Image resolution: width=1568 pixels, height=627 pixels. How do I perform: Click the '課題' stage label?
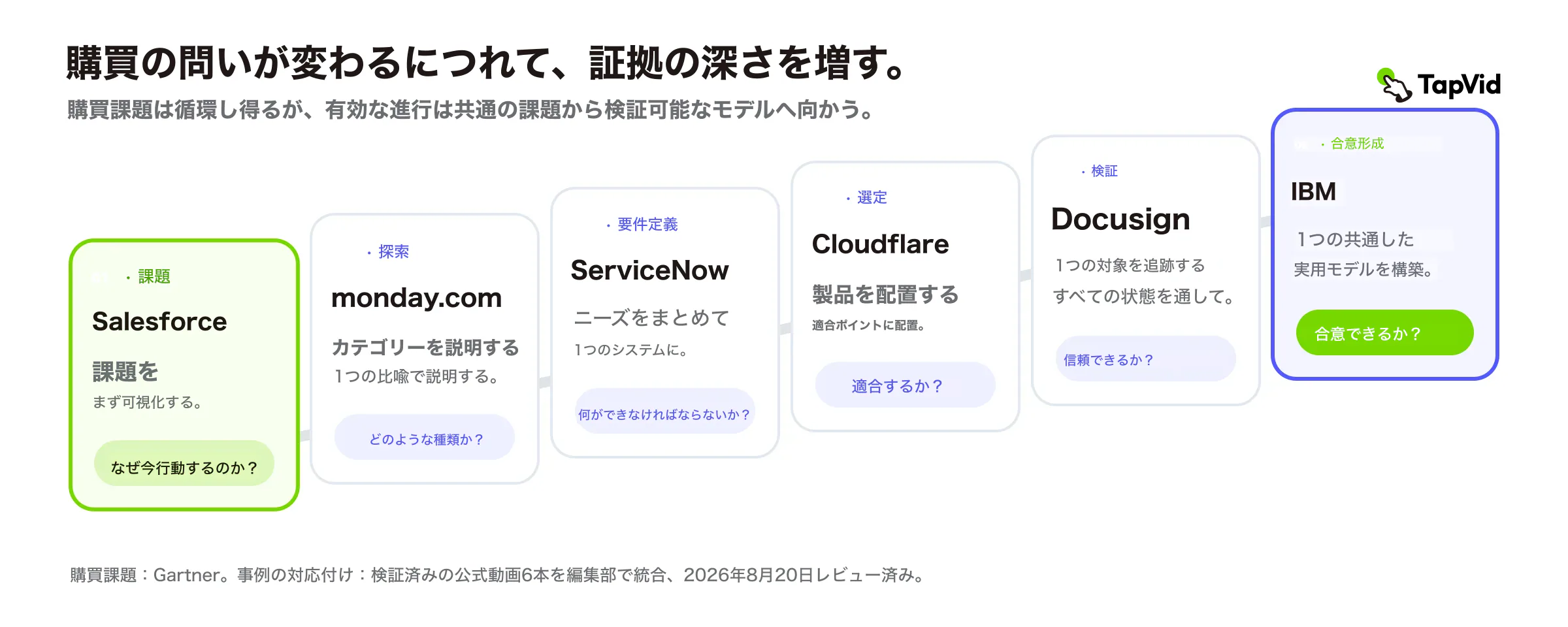coord(154,277)
